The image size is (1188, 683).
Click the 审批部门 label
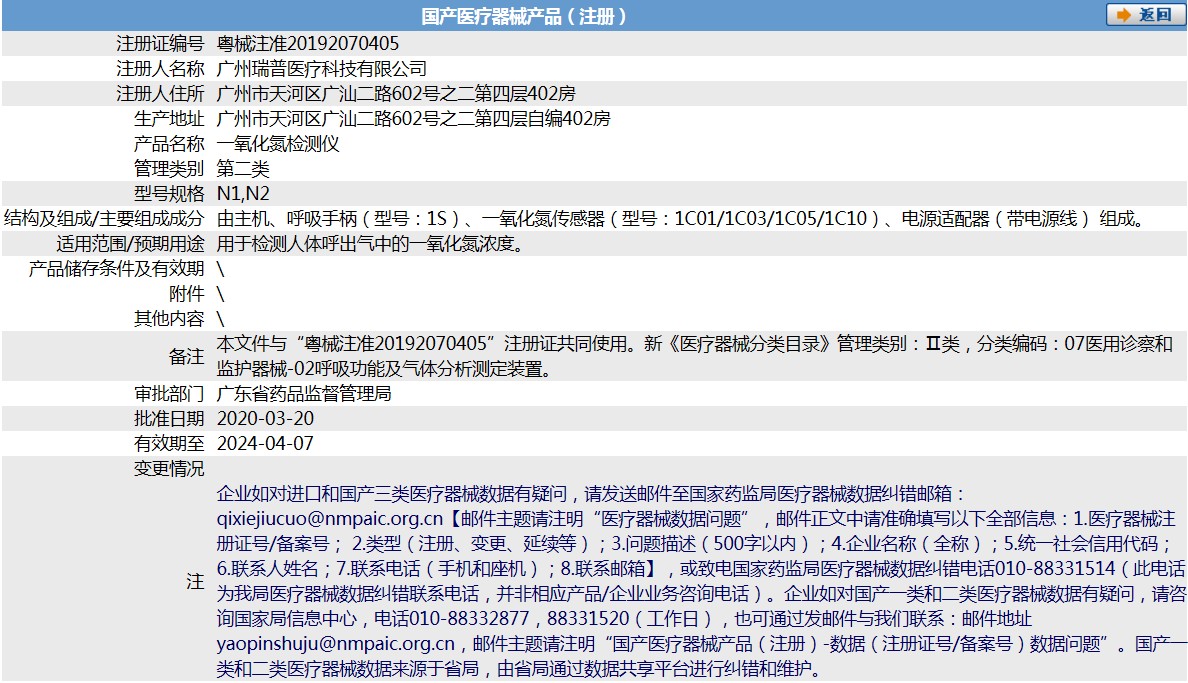[x=169, y=393]
